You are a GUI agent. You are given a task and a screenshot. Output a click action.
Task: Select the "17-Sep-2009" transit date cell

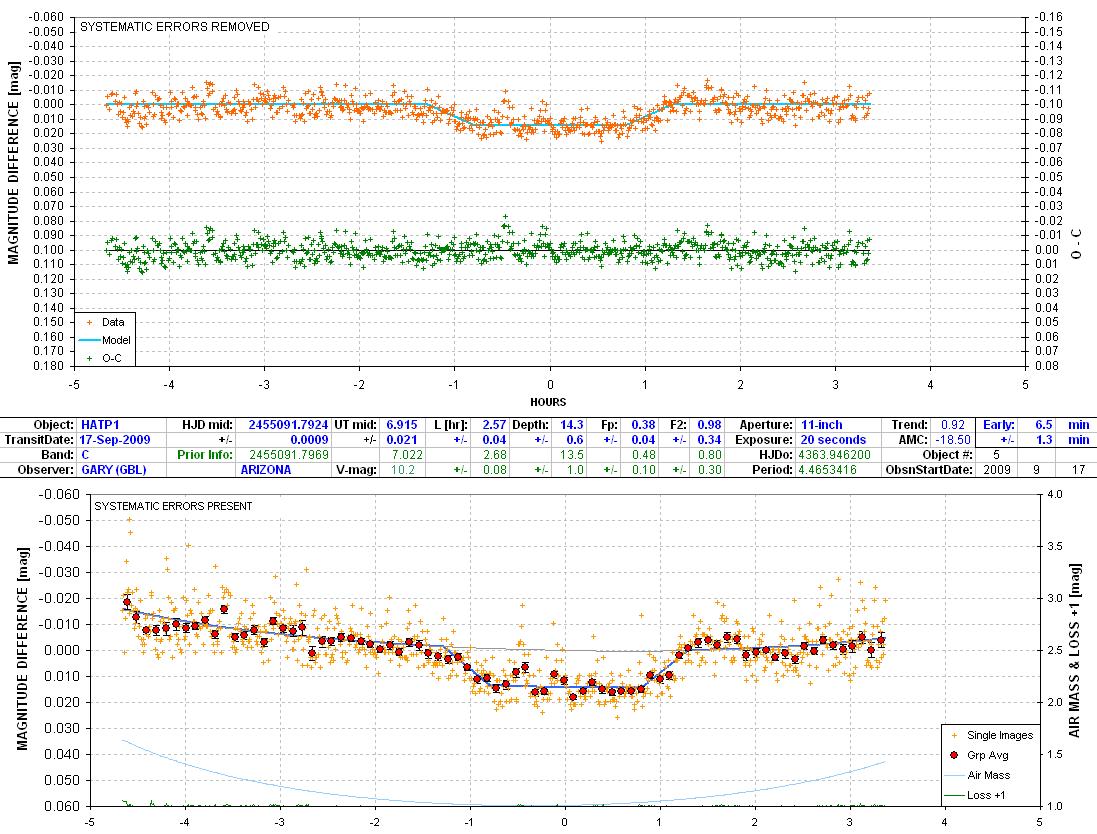tap(113, 440)
